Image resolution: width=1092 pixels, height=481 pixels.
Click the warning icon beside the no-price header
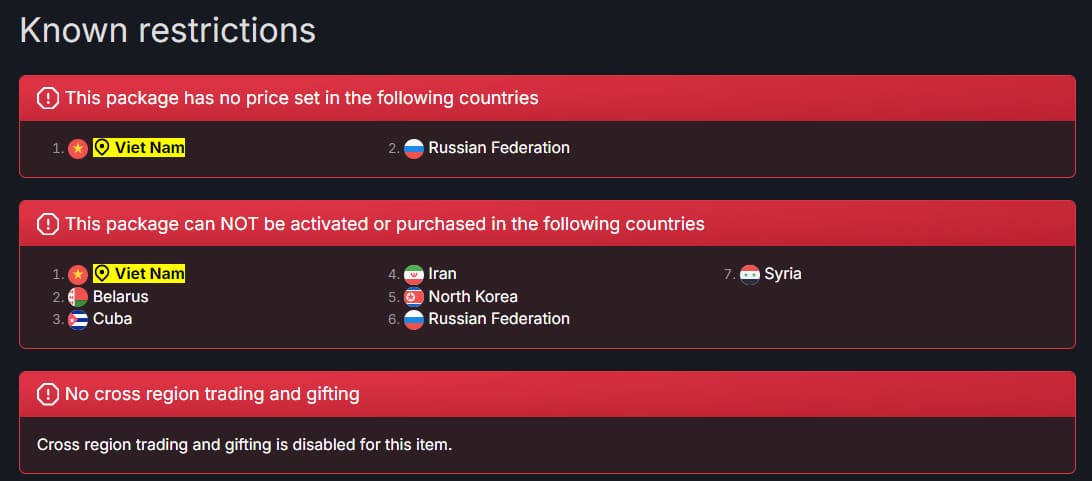point(48,98)
